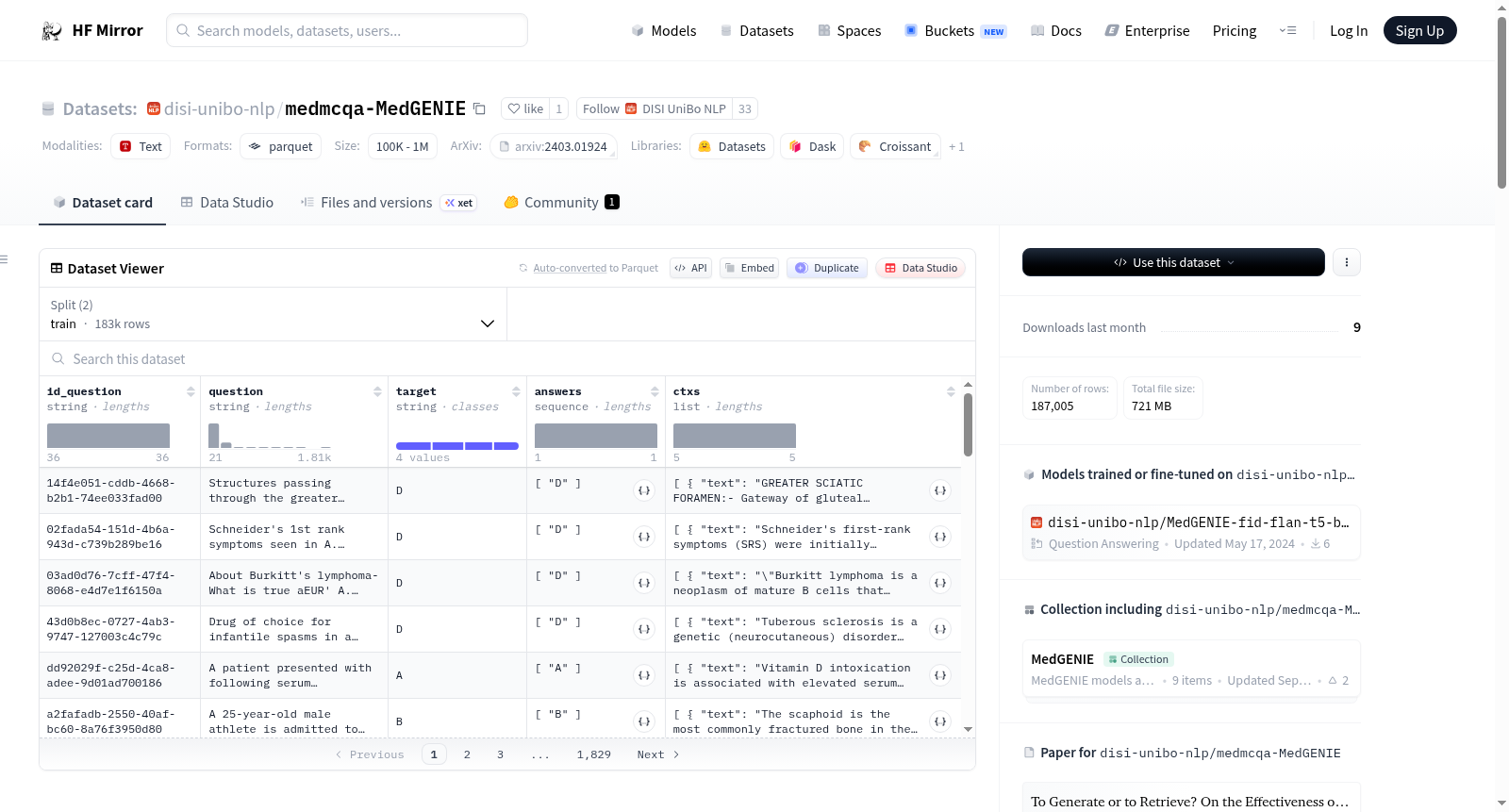
Task: Go to page 2 of dataset rows
Action: 467,754
